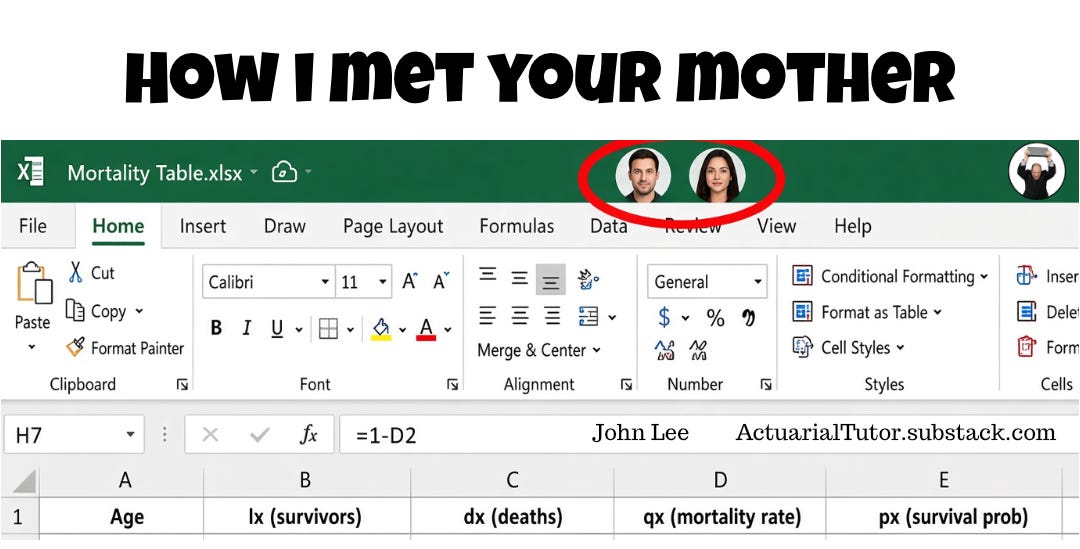The height and width of the screenshot is (549, 1080).
Task: Toggle the wrap text icon
Action: (589, 316)
